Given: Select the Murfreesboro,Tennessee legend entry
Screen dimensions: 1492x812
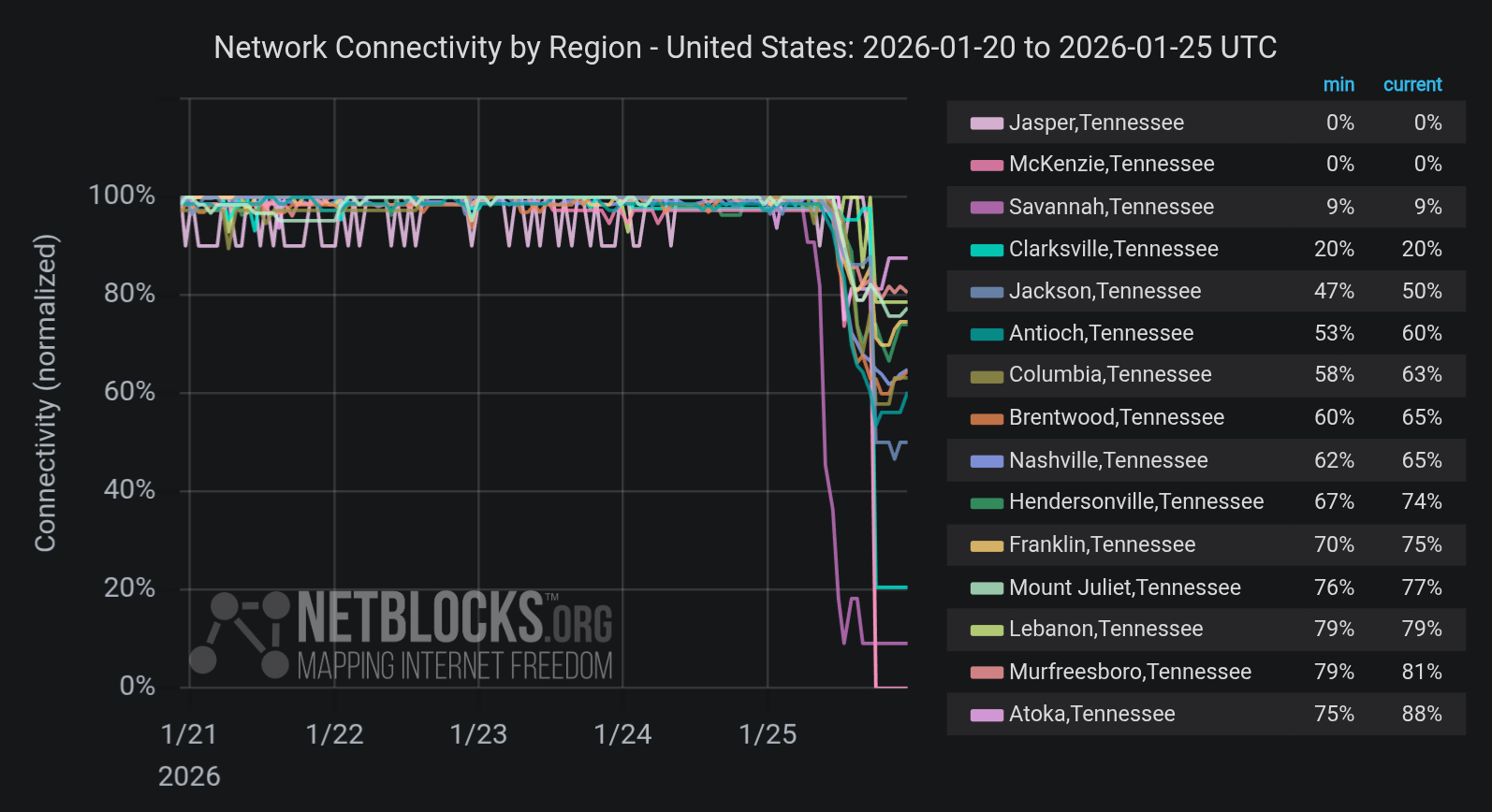Looking at the screenshot, I should (1130, 672).
